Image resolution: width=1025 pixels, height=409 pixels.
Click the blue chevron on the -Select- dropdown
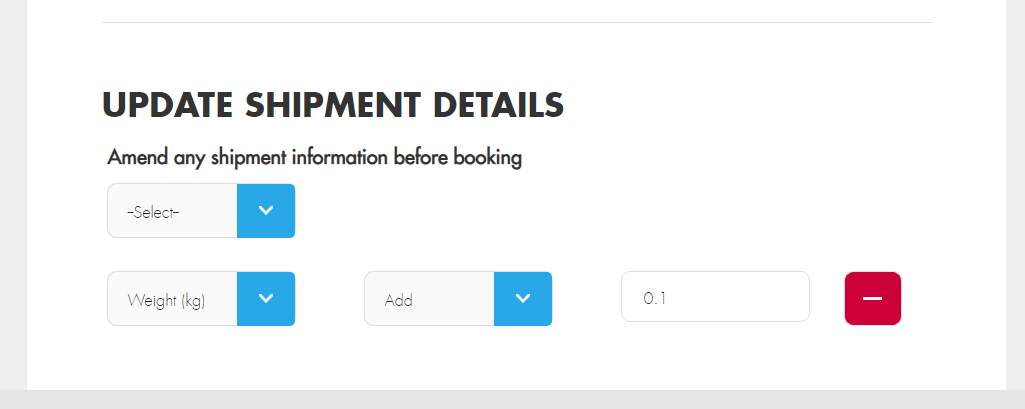click(x=266, y=211)
